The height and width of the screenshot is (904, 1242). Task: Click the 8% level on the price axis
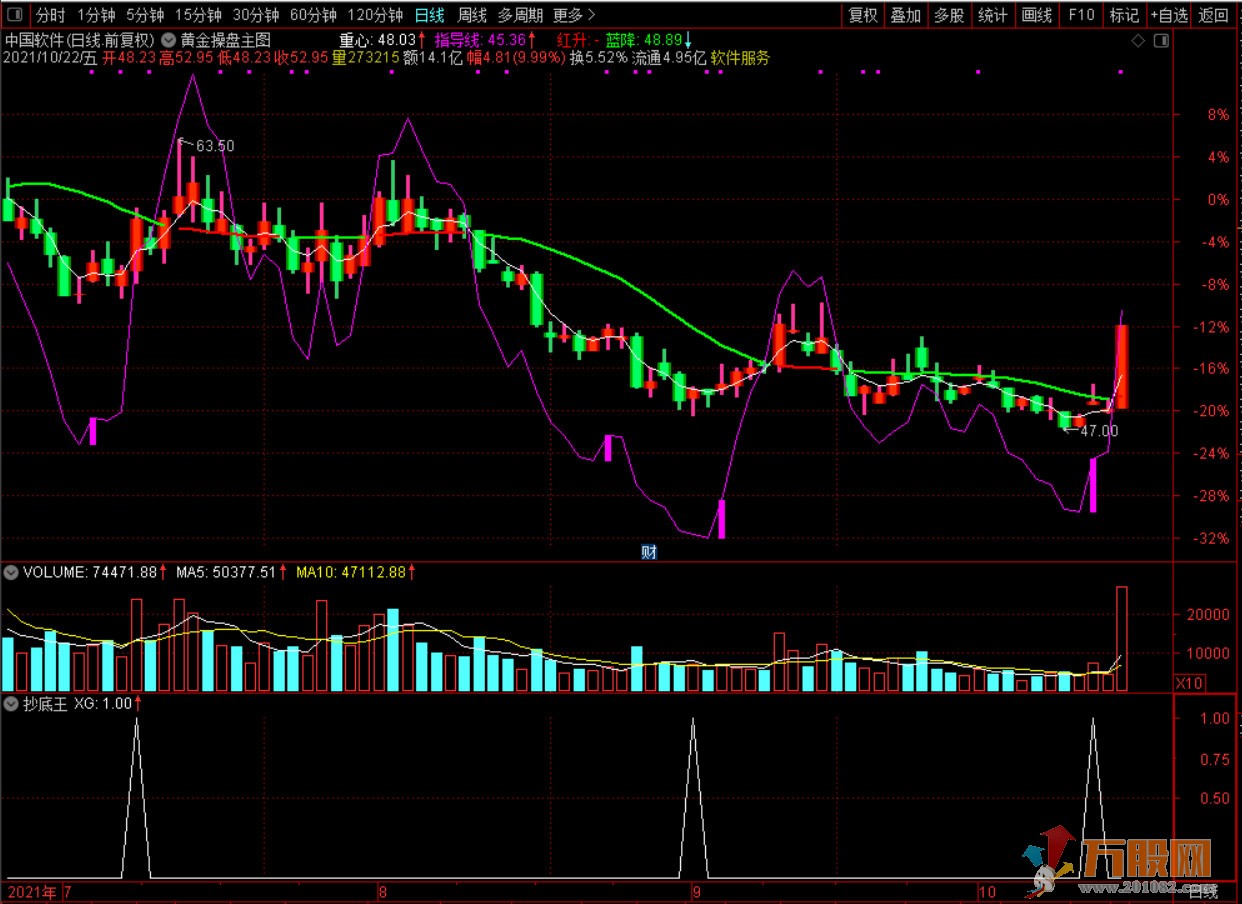click(1218, 115)
